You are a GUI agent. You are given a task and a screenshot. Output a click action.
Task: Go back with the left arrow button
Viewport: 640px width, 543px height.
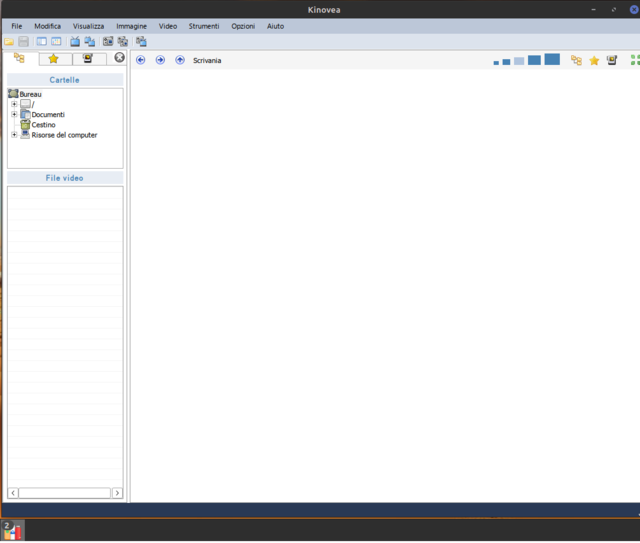[x=140, y=60]
